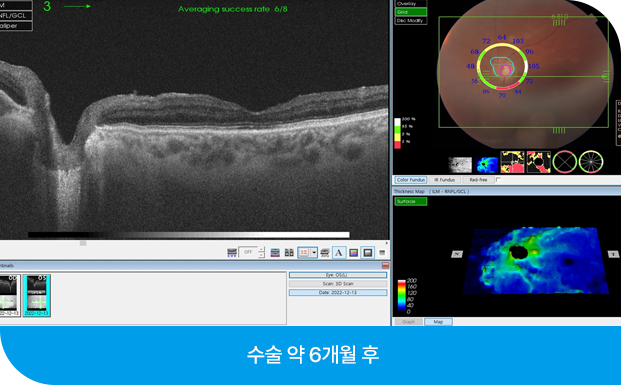Toggle the Overlay button
Screen dimensions: 621x385
point(411,4)
